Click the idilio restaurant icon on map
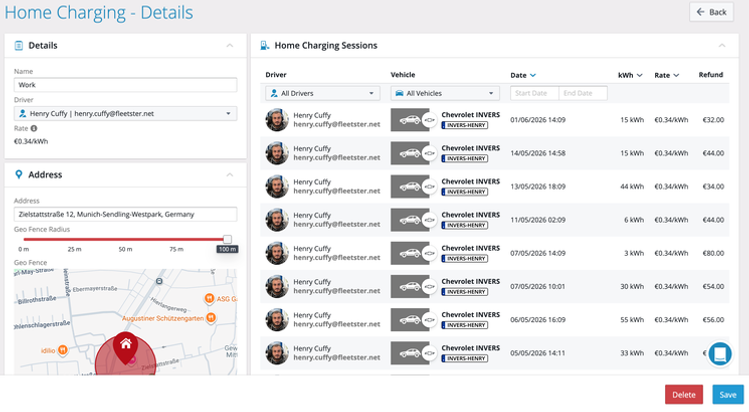 coord(63,350)
